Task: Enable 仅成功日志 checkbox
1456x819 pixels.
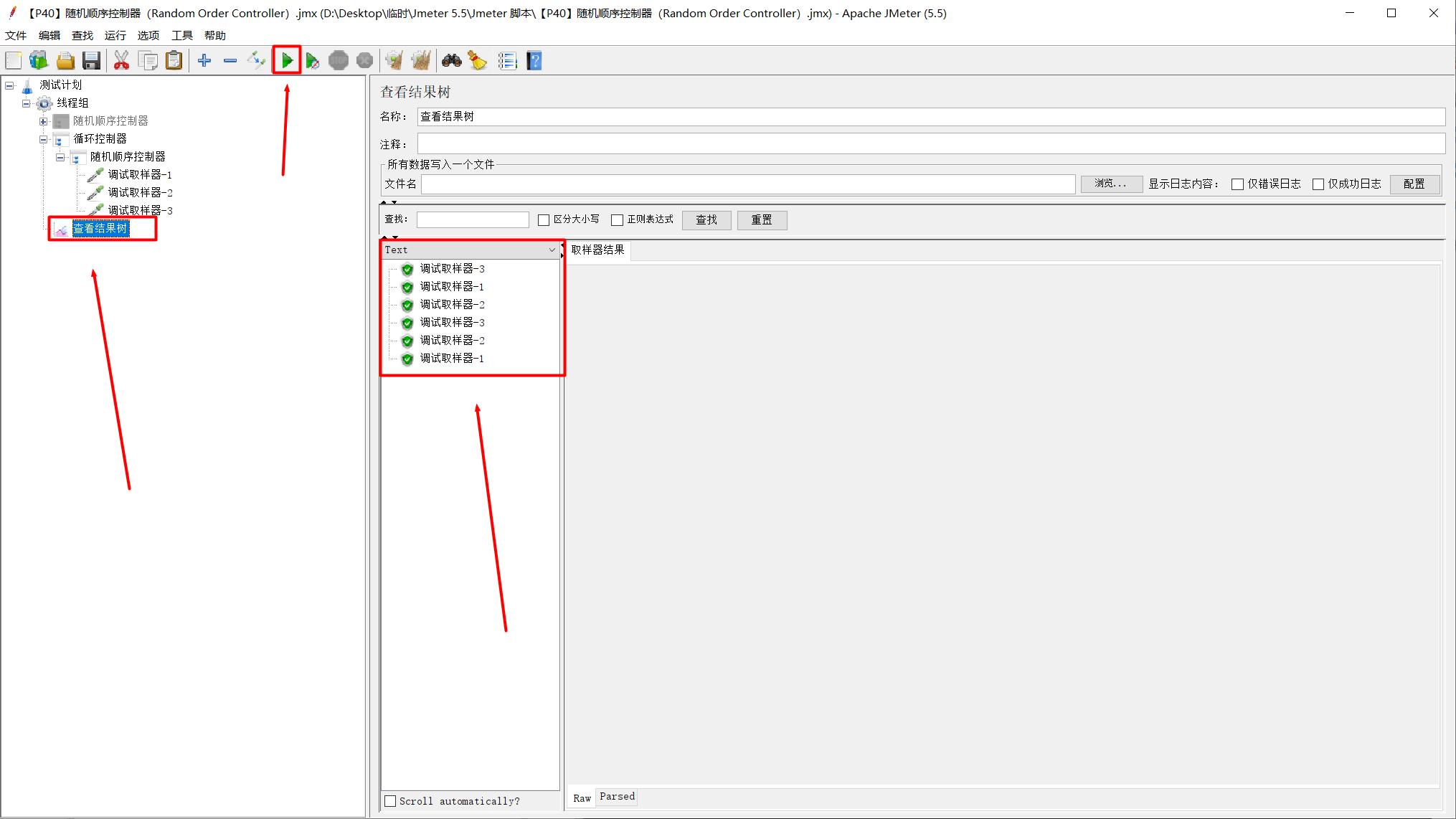Action: (x=1318, y=184)
